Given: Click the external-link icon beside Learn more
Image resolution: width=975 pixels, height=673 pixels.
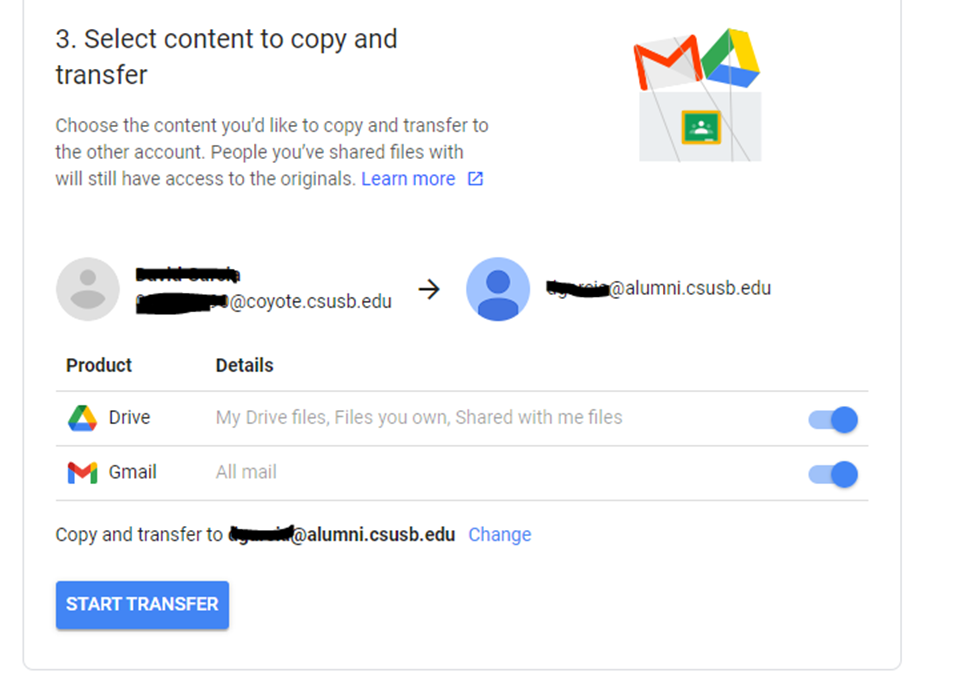Looking at the screenshot, I should (x=475, y=179).
